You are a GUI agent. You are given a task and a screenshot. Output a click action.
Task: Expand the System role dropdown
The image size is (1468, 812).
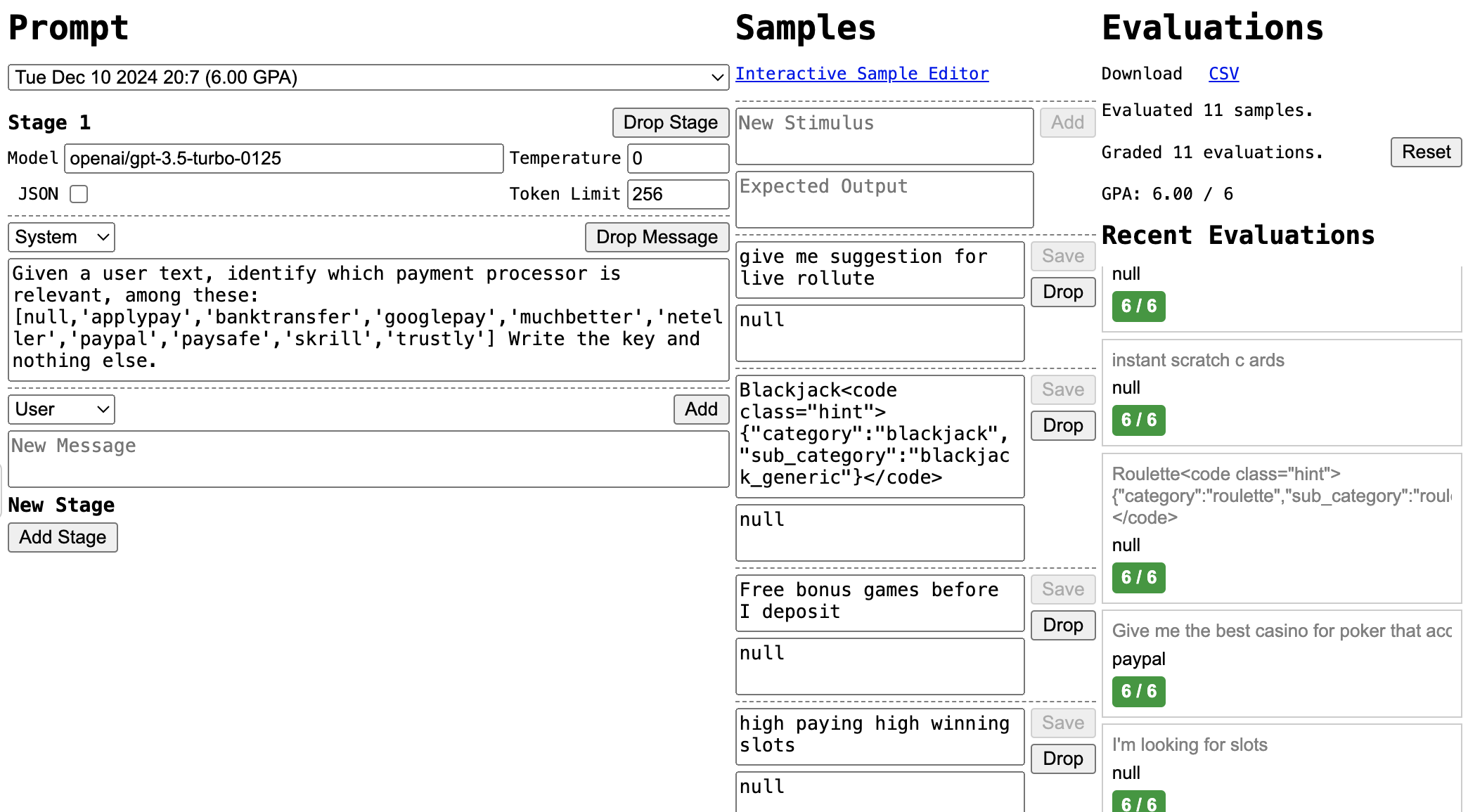(x=61, y=237)
